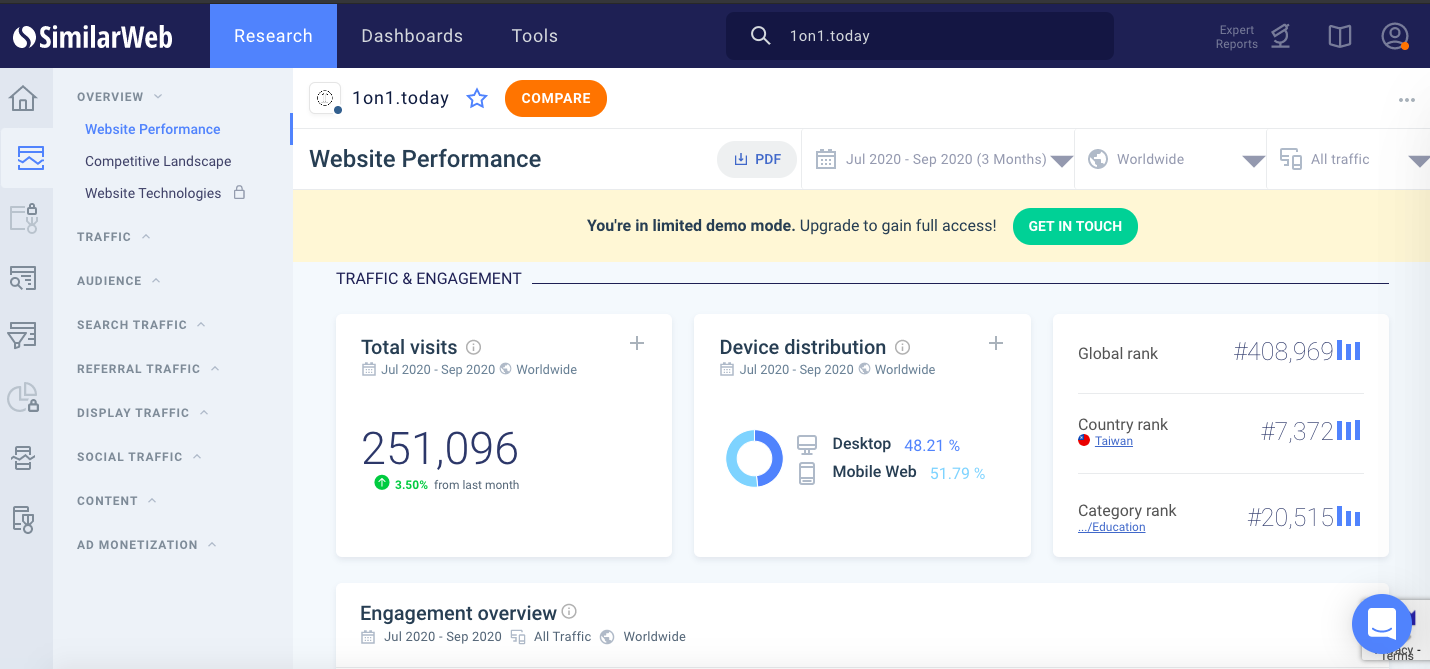This screenshot has height=669, width=1430.
Task: Click the knowledge book icon in header
Action: (x=1339, y=37)
